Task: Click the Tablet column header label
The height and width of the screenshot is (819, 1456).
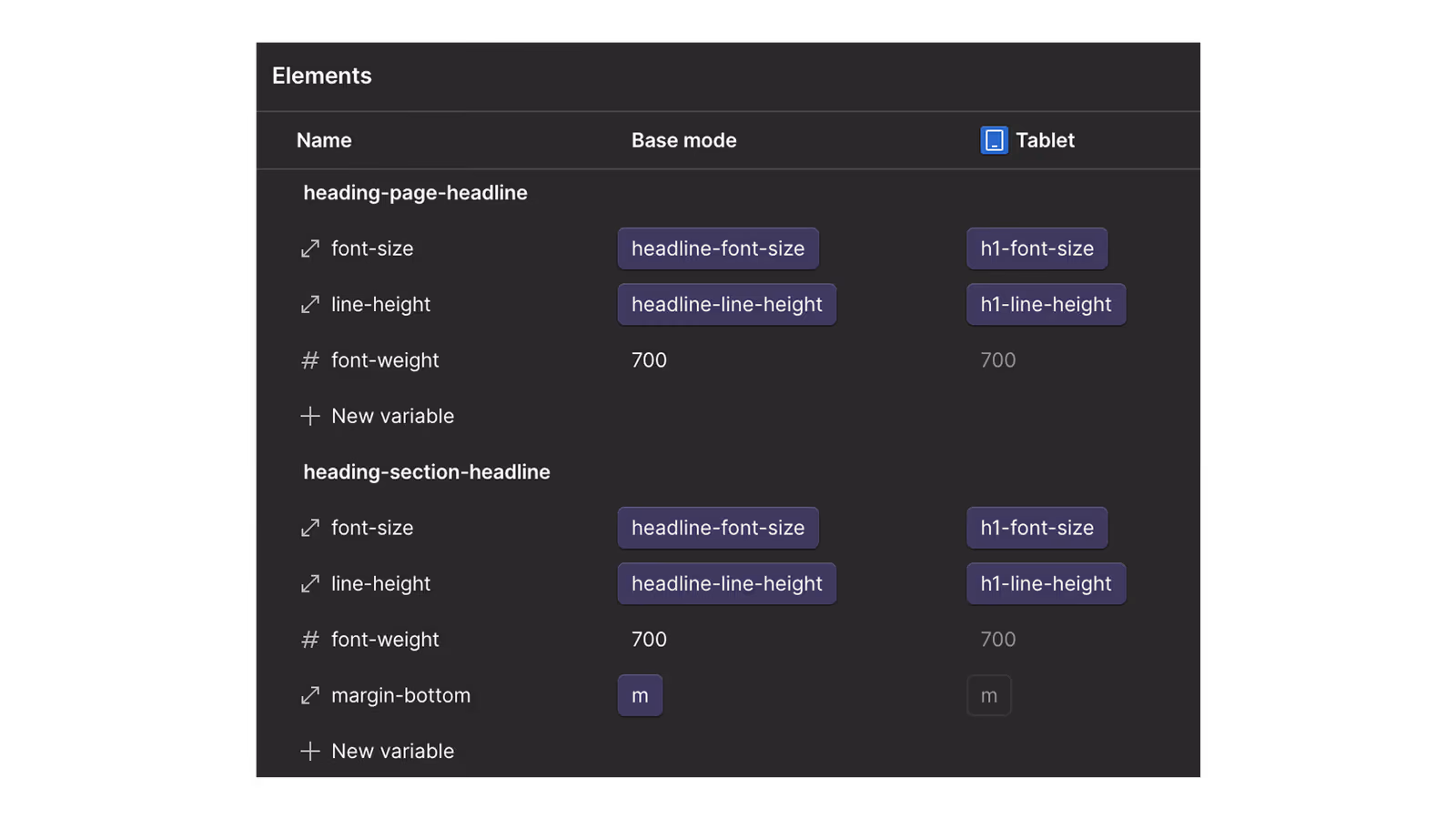Action: tap(1046, 140)
